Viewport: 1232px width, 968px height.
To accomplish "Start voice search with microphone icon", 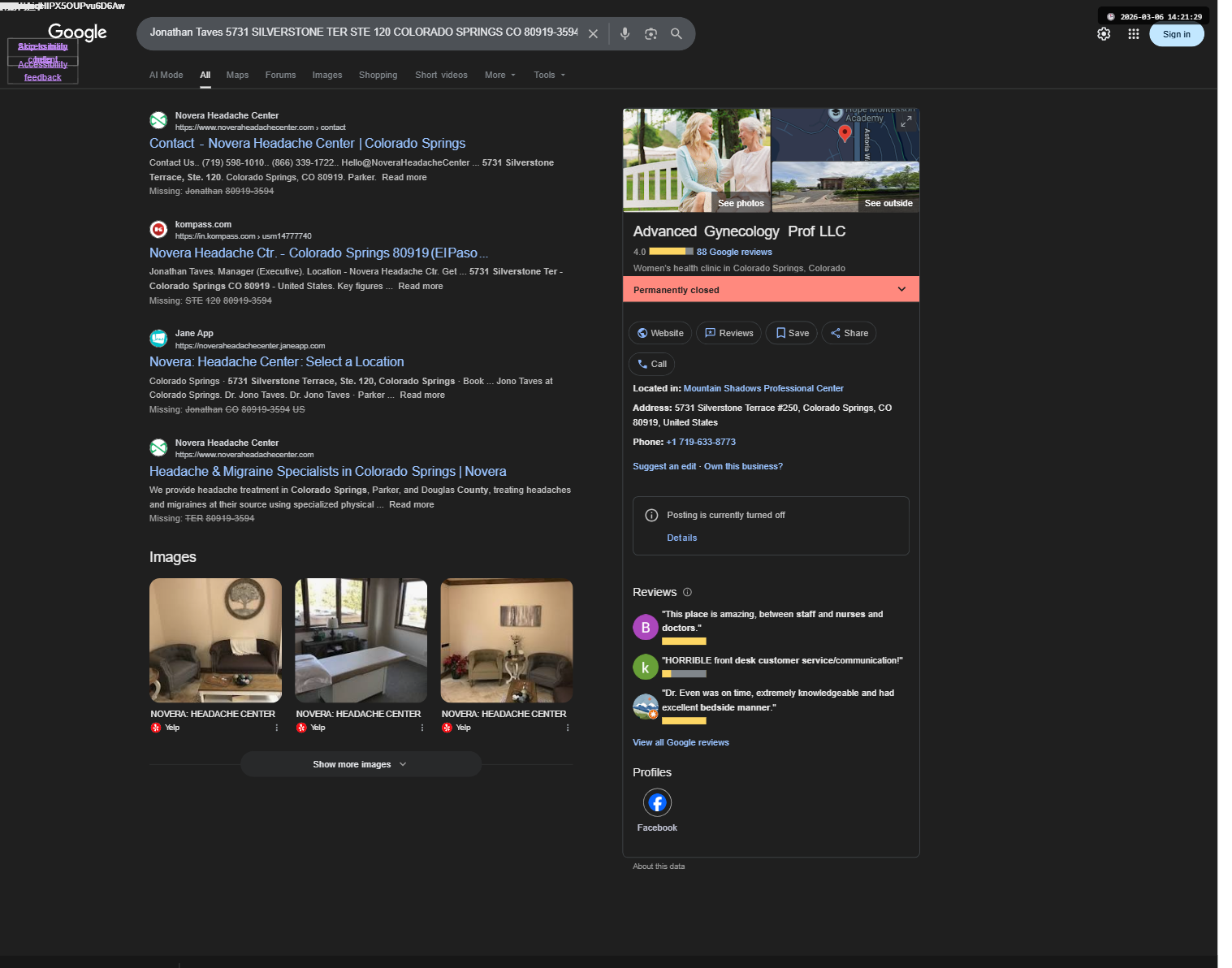I will pos(625,34).
